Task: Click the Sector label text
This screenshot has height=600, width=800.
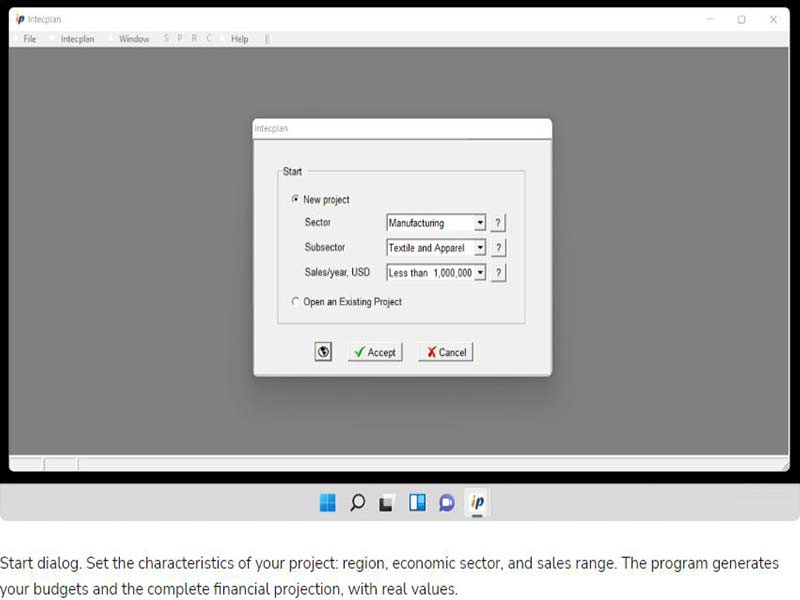Action: (x=317, y=222)
